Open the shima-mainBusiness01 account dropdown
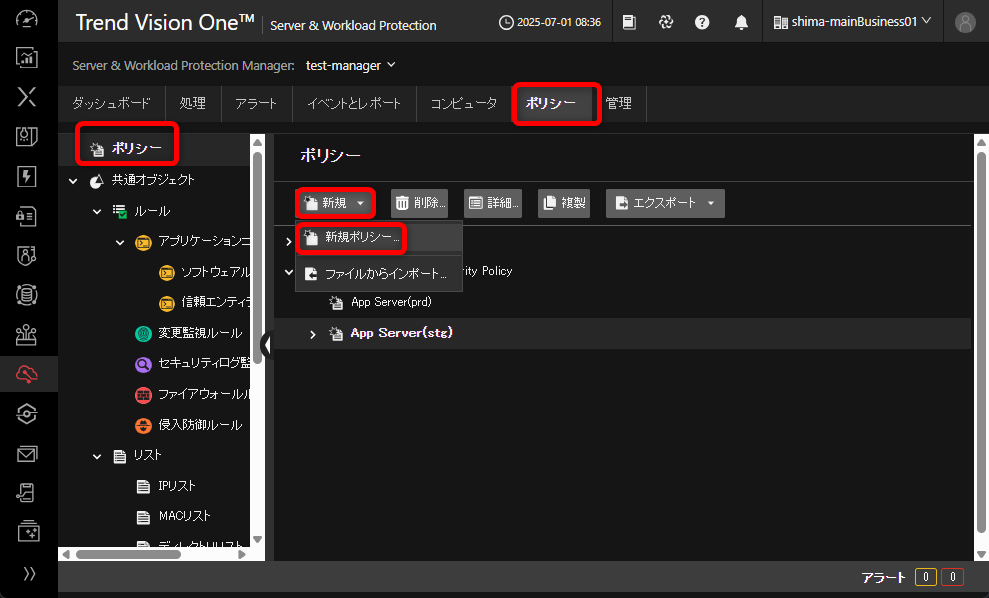 point(853,22)
